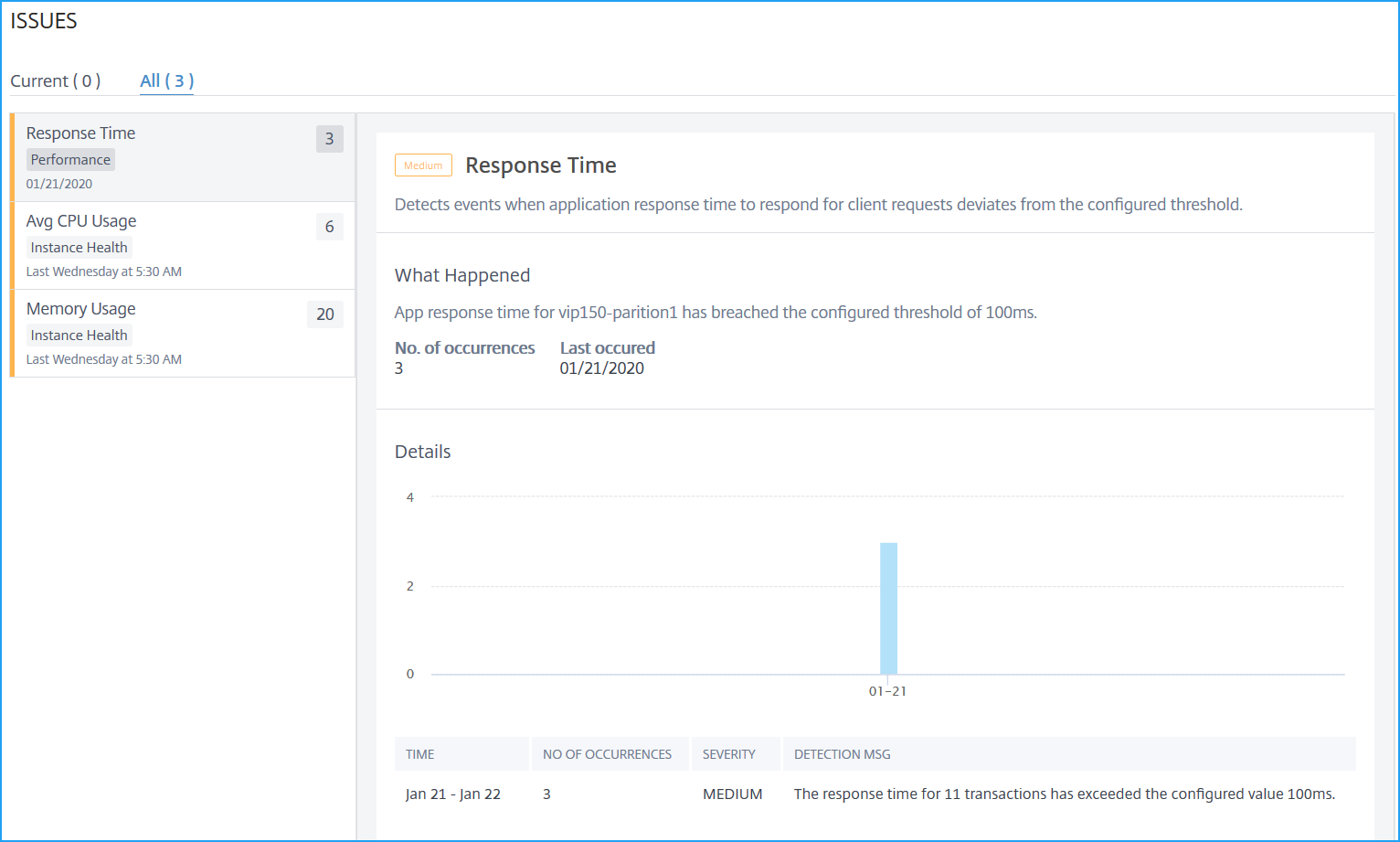Screen dimensions: 1400x842
Task: Click the 01-21 axis label
Action: (887, 691)
